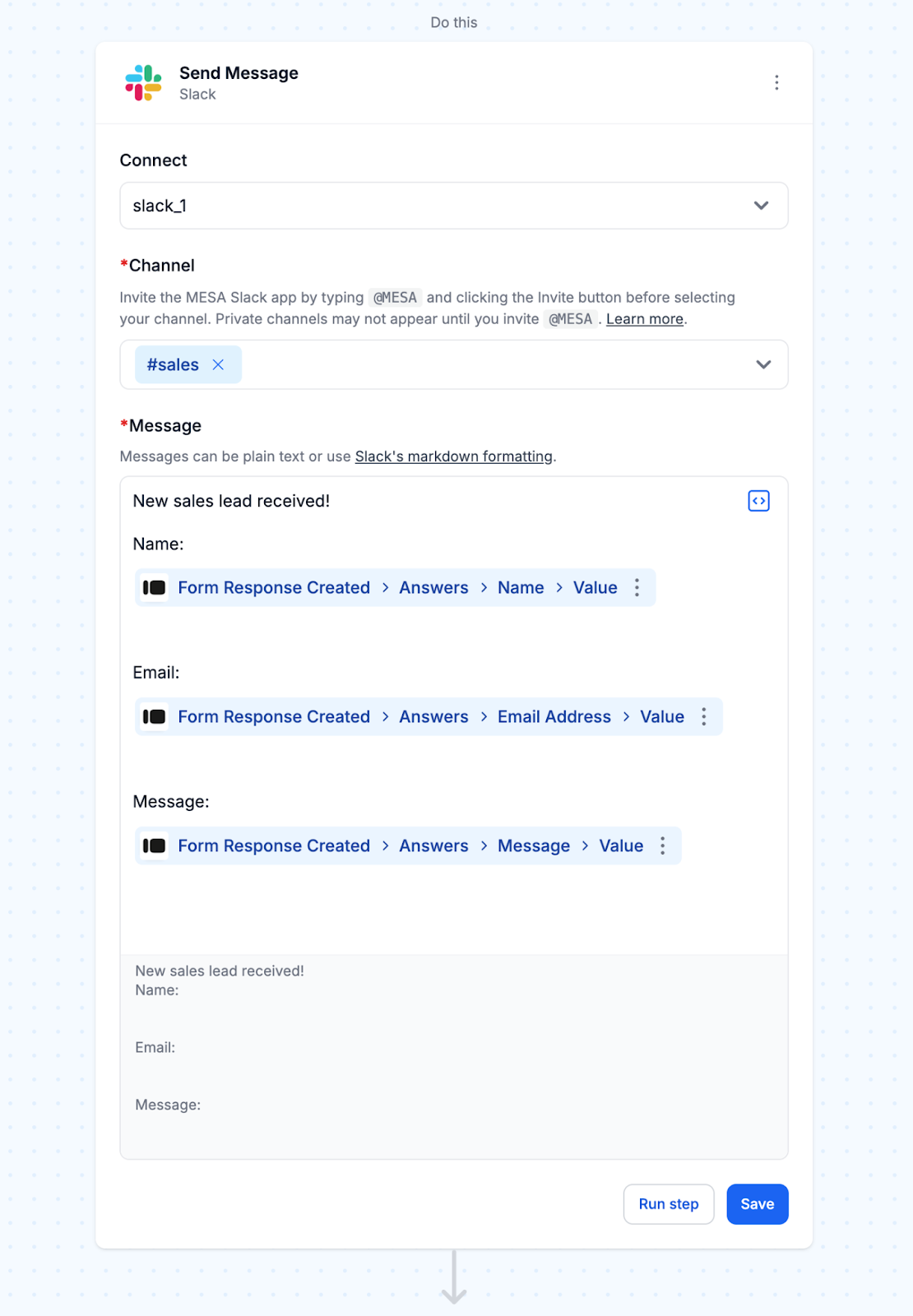The image size is (913, 1316).
Task: Save the Send Message step
Action: [x=757, y=1204]
